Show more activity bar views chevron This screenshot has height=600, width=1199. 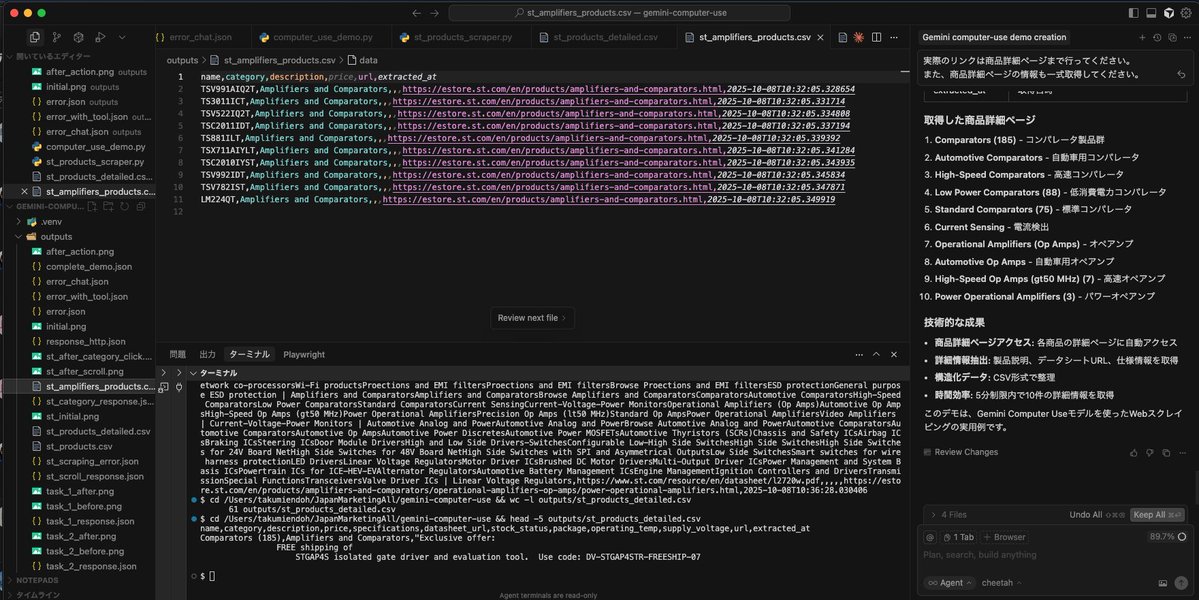click(x=122, y=37)
